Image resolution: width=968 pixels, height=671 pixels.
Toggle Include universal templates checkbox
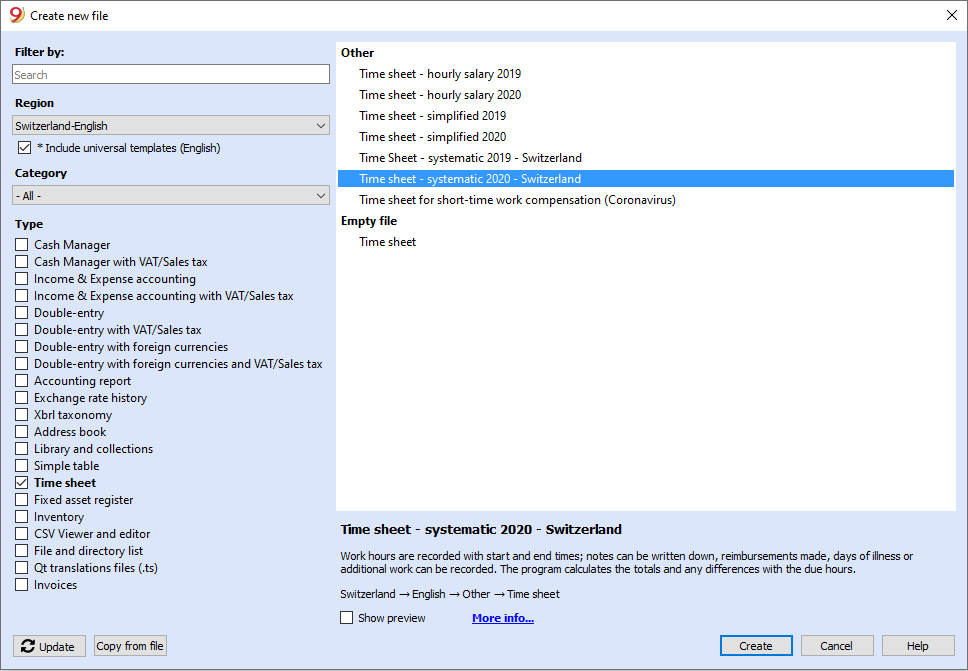click(x=25, y=148)
